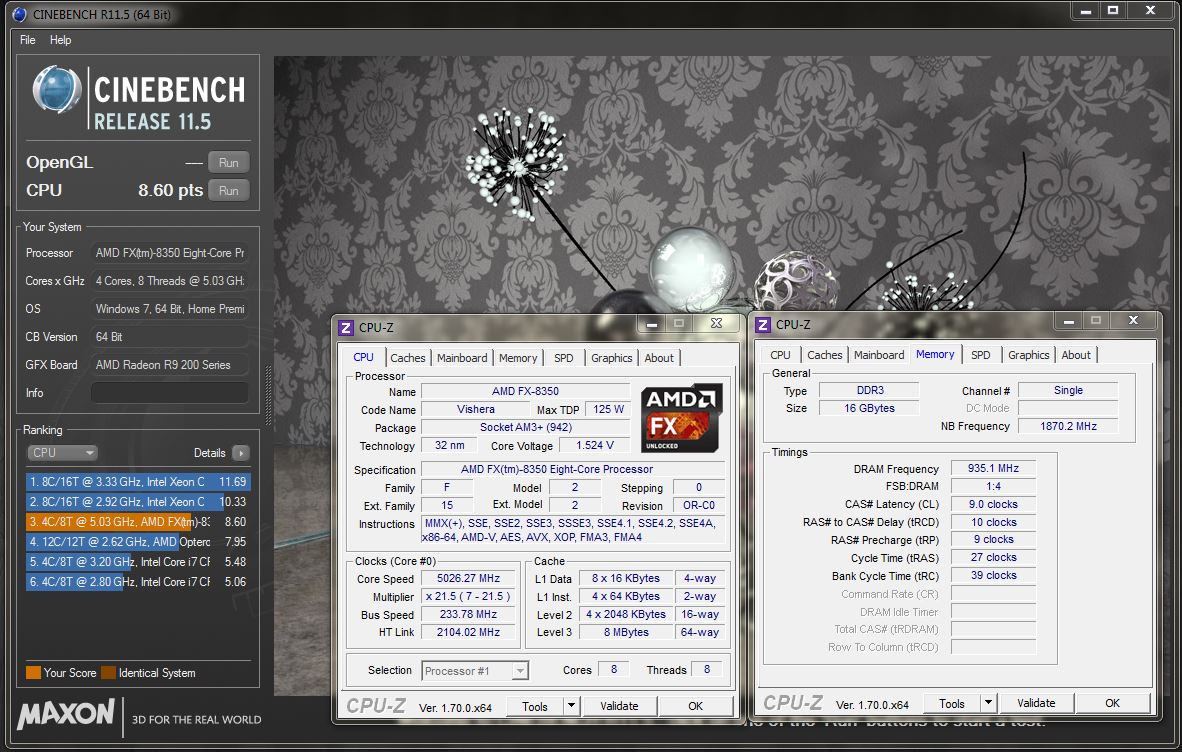Switch to Caches tab in right CPU-Z
Screen dimensions: 1182x752
click(825, 355)
